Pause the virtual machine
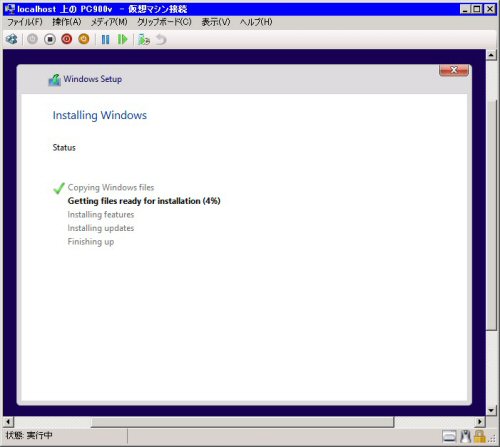This screenshot has height=447, width=500. tap(105, 40)
